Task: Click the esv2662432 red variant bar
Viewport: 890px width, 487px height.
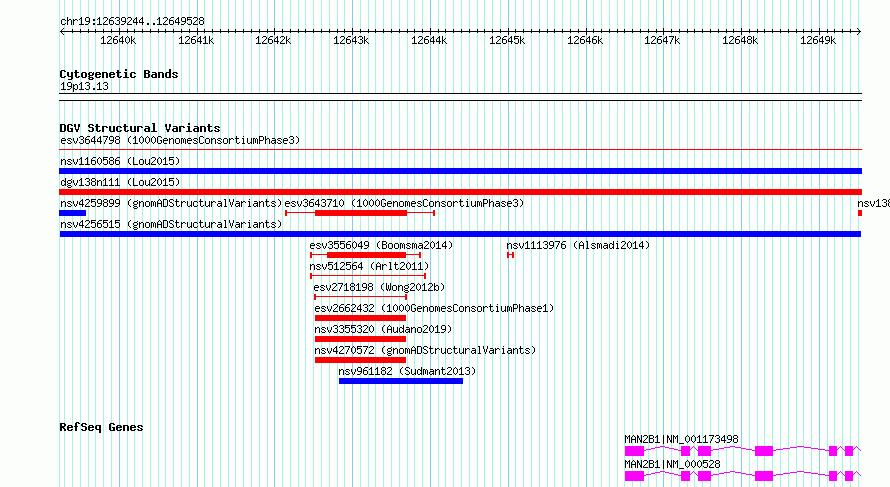Action: click(360, 318)
